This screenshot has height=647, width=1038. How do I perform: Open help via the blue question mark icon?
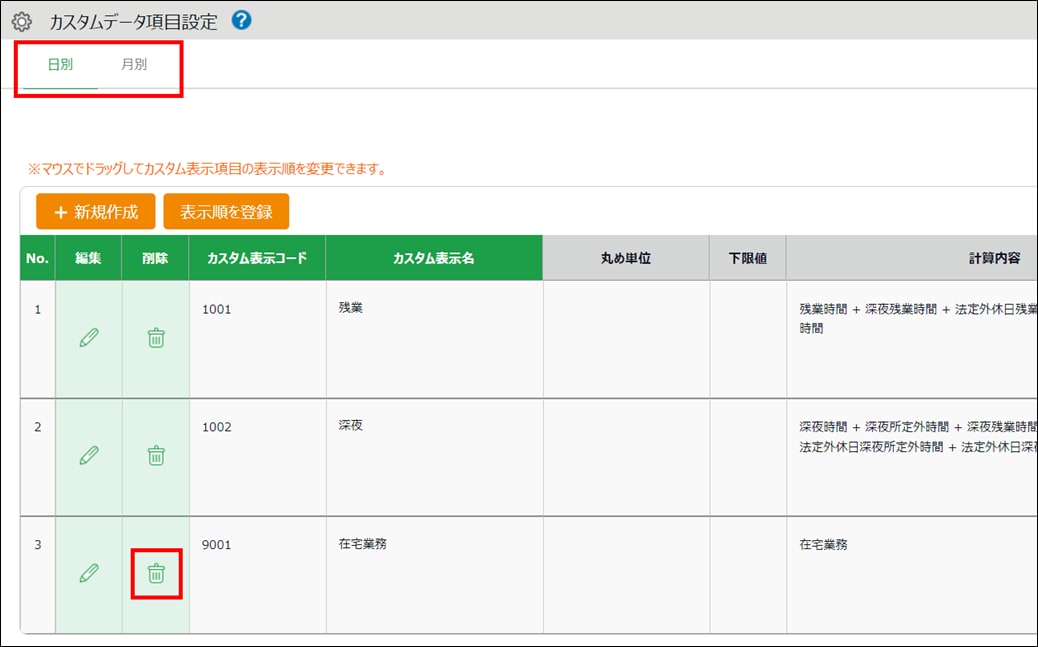[241, 20]
